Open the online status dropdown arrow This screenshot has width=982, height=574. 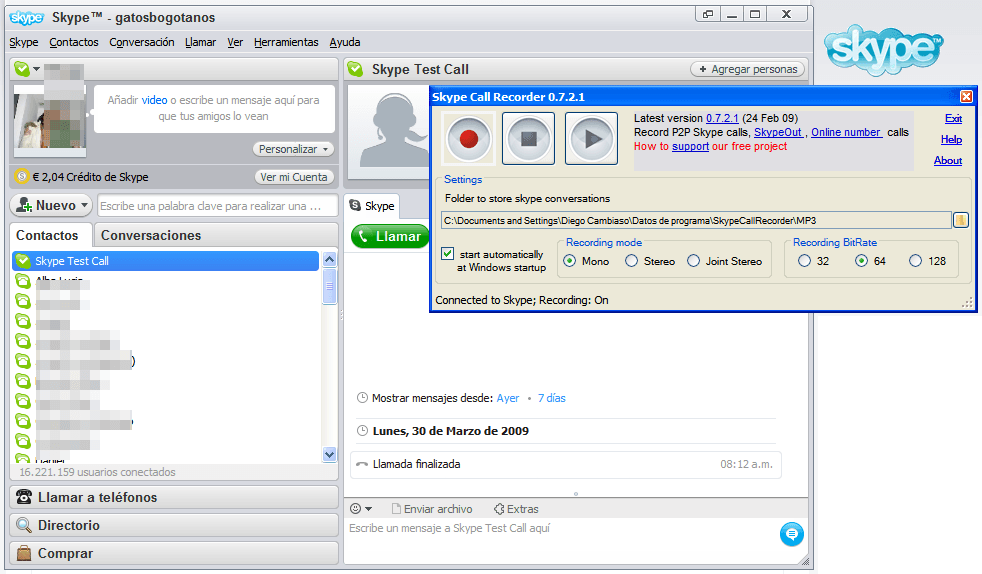click(x=36, y=69)
